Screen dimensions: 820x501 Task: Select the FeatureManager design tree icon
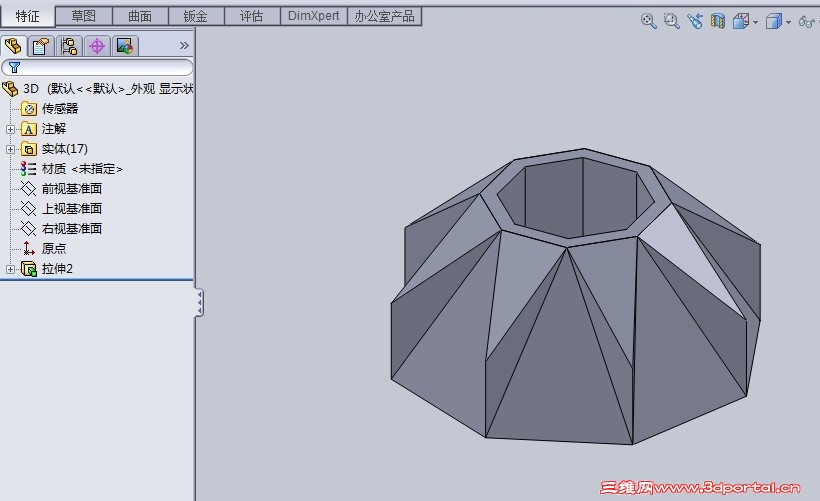[x=14, y=46]
